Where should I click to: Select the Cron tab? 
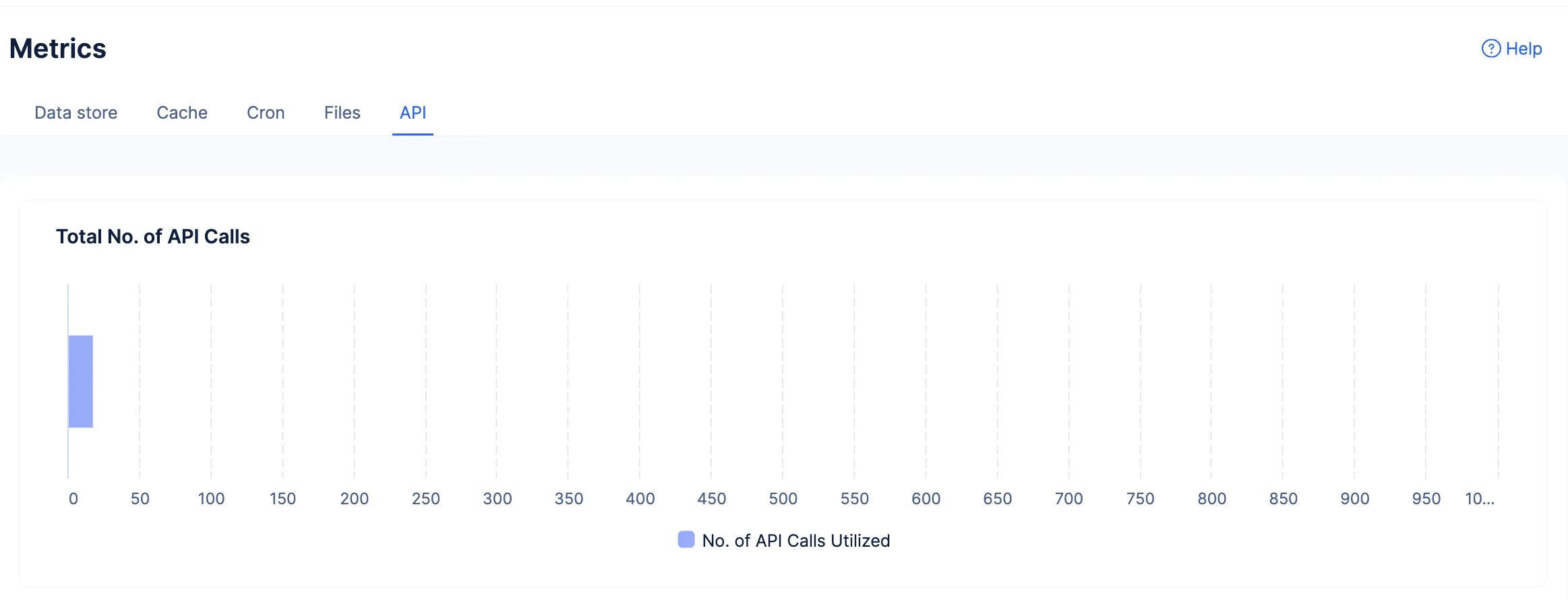pyautogui.click(x=266, y=113)
